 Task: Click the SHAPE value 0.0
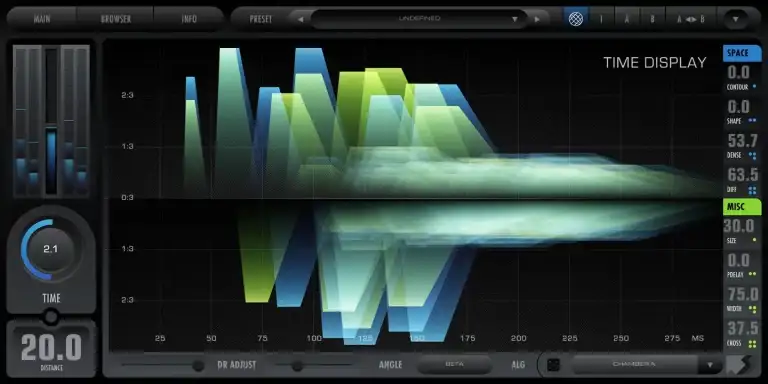click(739, 107)
